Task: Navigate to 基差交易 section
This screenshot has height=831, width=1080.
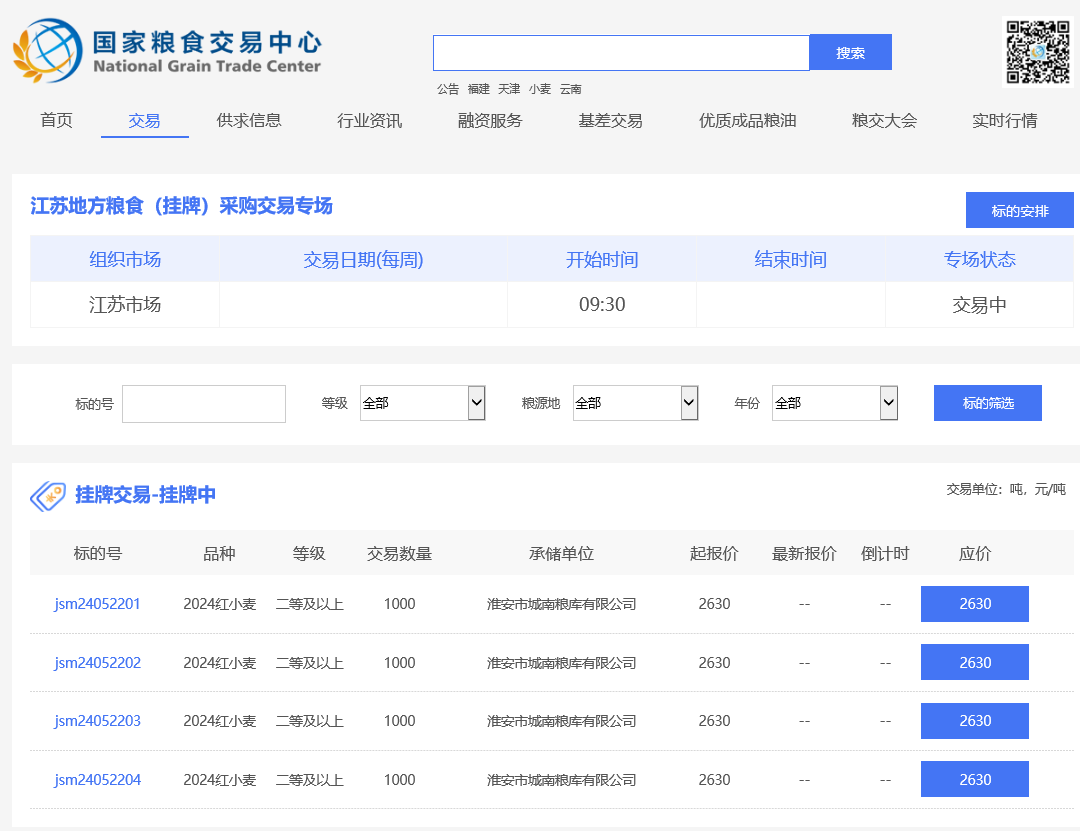Action: tap(610, 121)
